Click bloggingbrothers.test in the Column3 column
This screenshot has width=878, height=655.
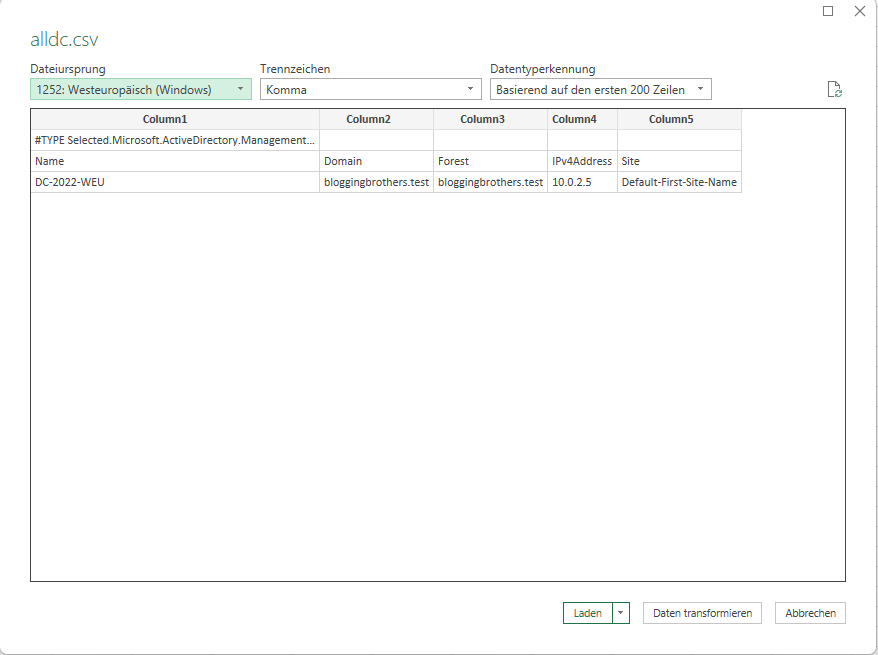pyautogui.click(x=490, y=182)
